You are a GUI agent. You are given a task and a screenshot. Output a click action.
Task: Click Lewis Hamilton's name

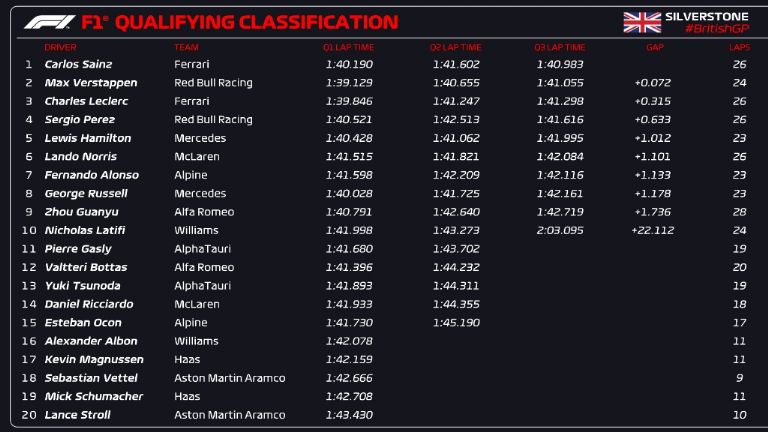pyautogui.click(x=88, y=138)
